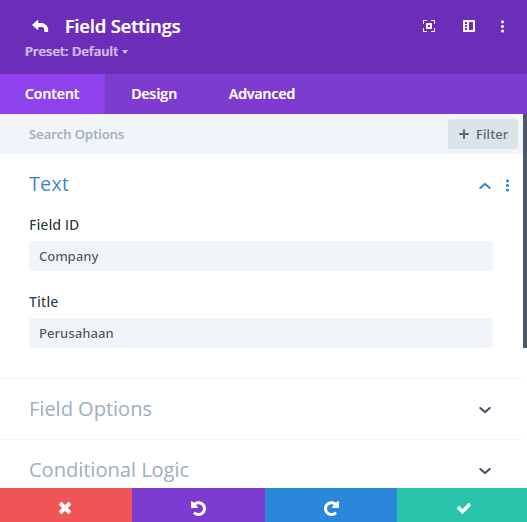Screen dimensions: 527x522
Task: Click the blue redo button
Action: pos(331,505)
